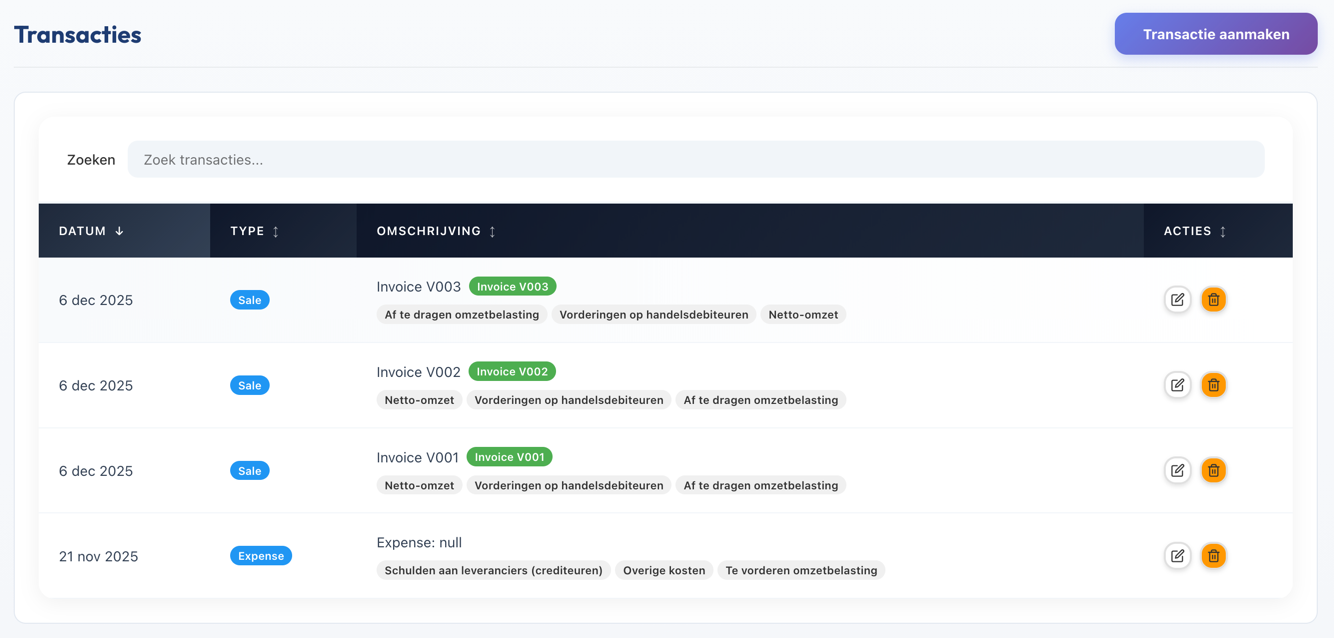Edit the Invoice V003 transaction
1334x638 pixels.
coord(1177,300)
